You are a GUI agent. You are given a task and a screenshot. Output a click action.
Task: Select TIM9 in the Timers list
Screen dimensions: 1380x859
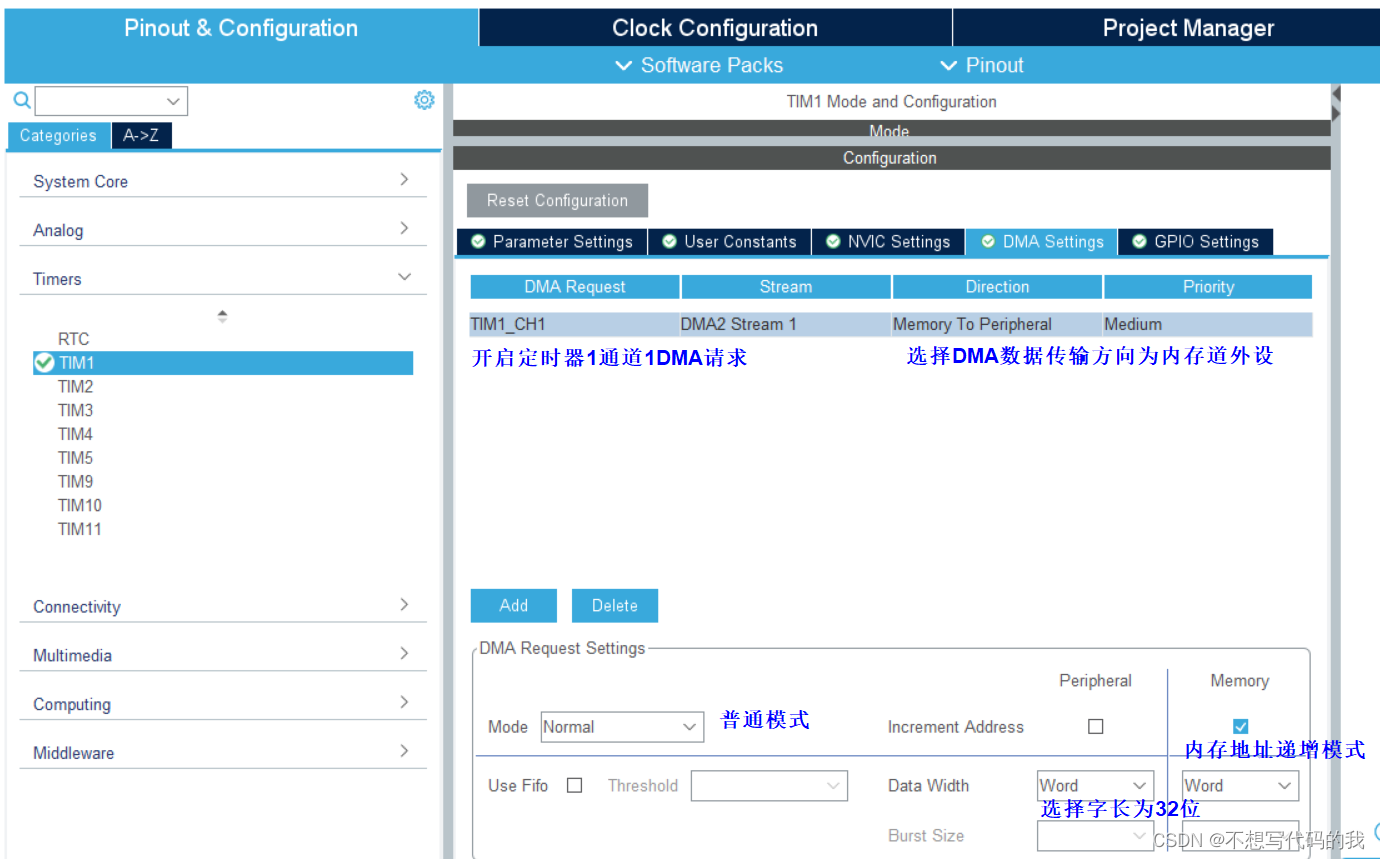(75, 482)
